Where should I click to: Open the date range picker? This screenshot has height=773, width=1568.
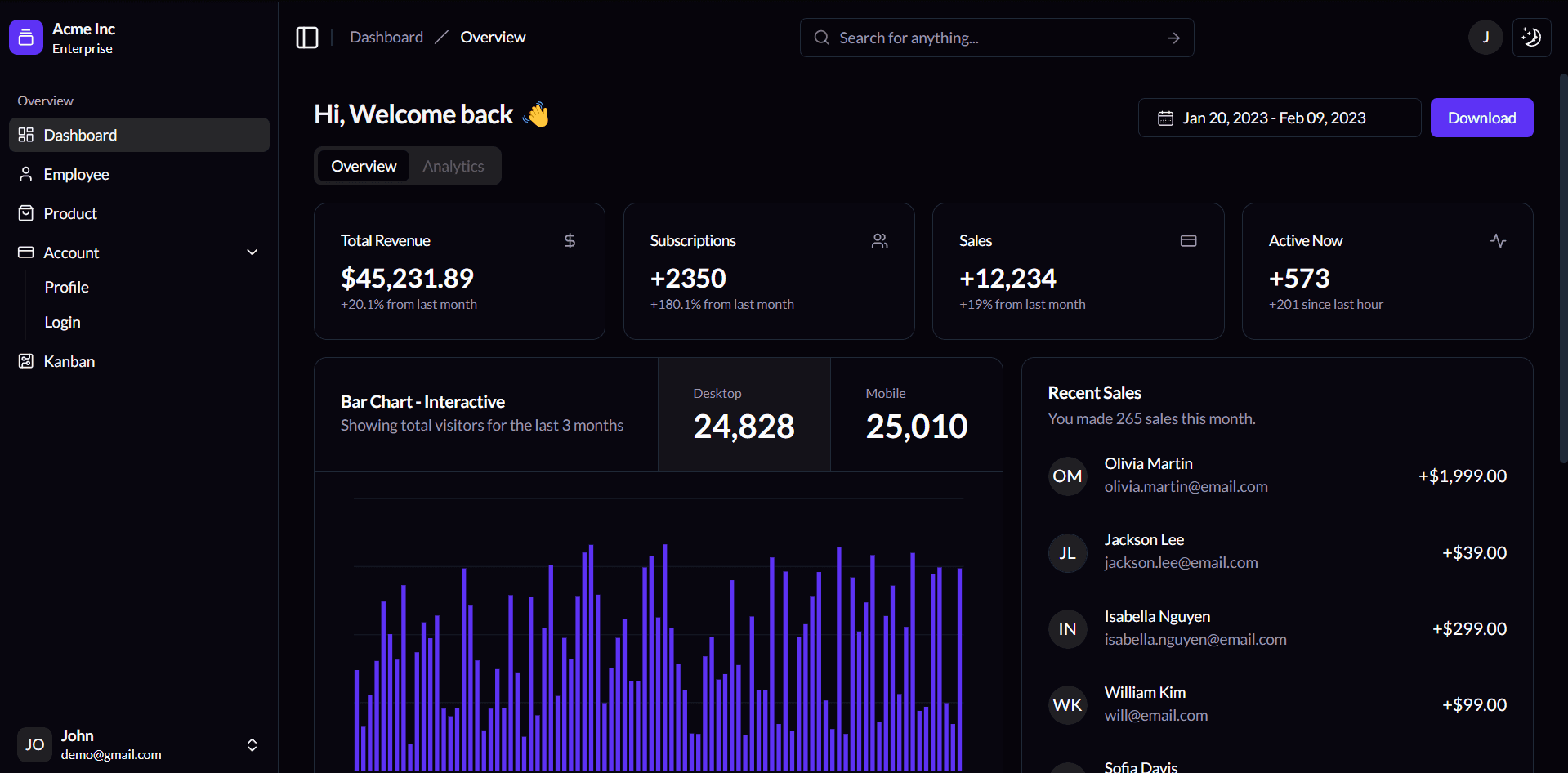coord(1279,118)
